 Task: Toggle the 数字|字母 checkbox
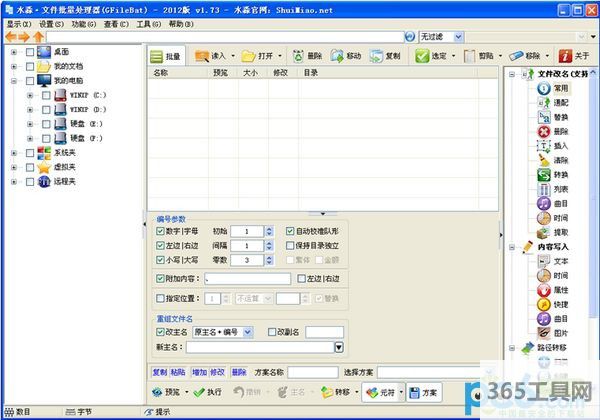click(x=161, y=231)
